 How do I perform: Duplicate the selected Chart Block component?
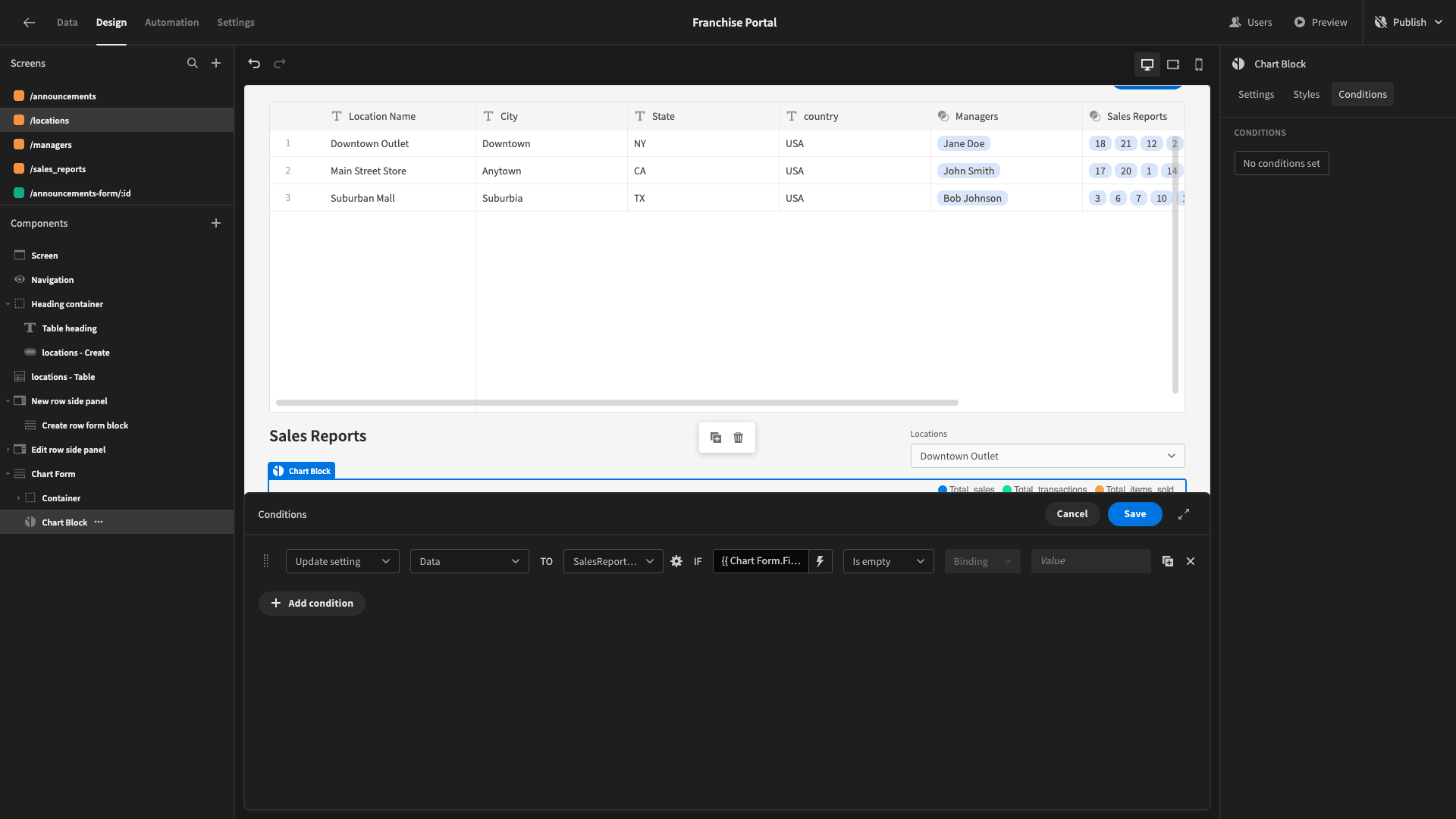coord(716,438)
